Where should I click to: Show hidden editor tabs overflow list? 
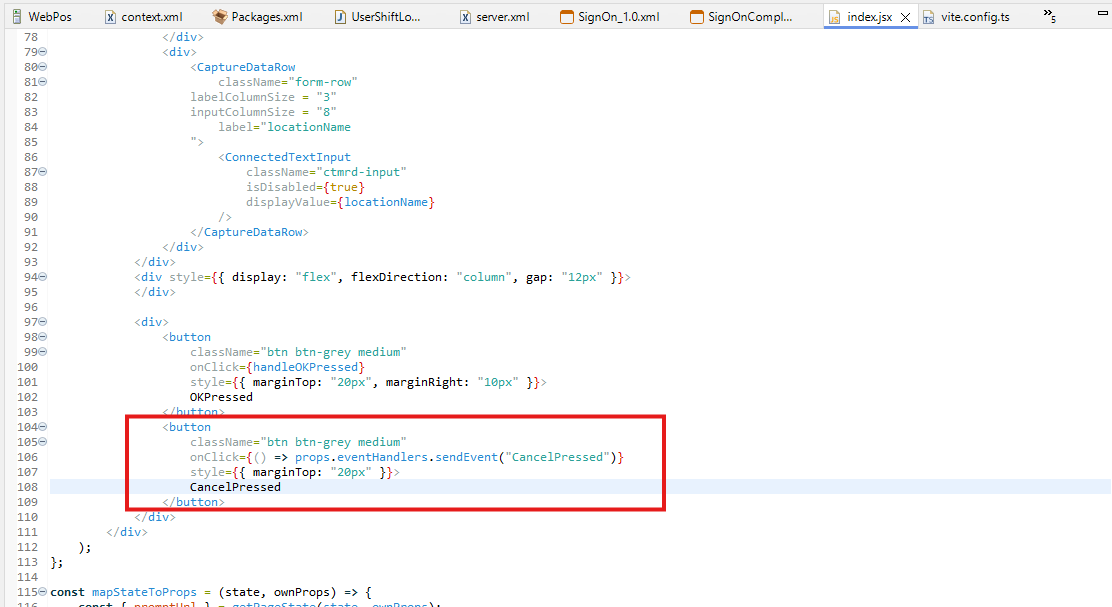click(1049, 15)
